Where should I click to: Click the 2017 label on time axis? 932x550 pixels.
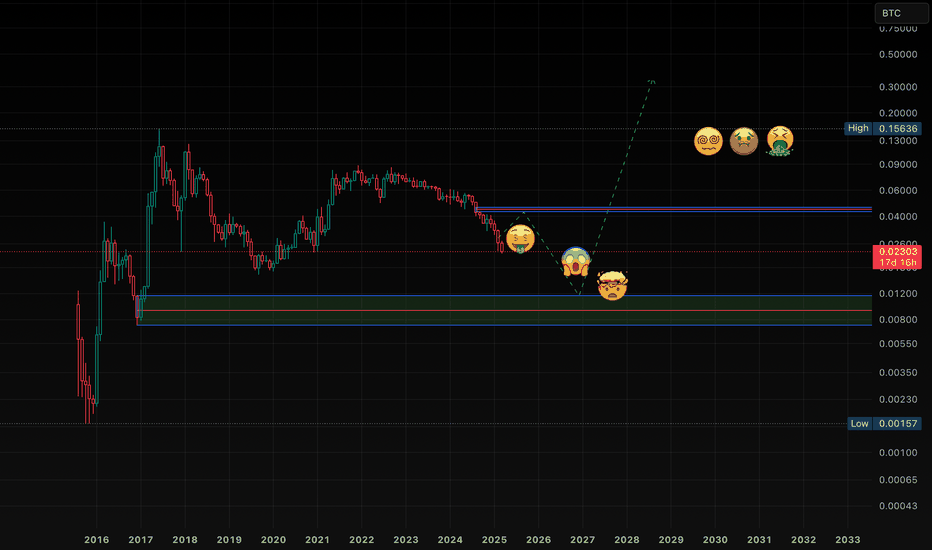click(x=140, y=540)
